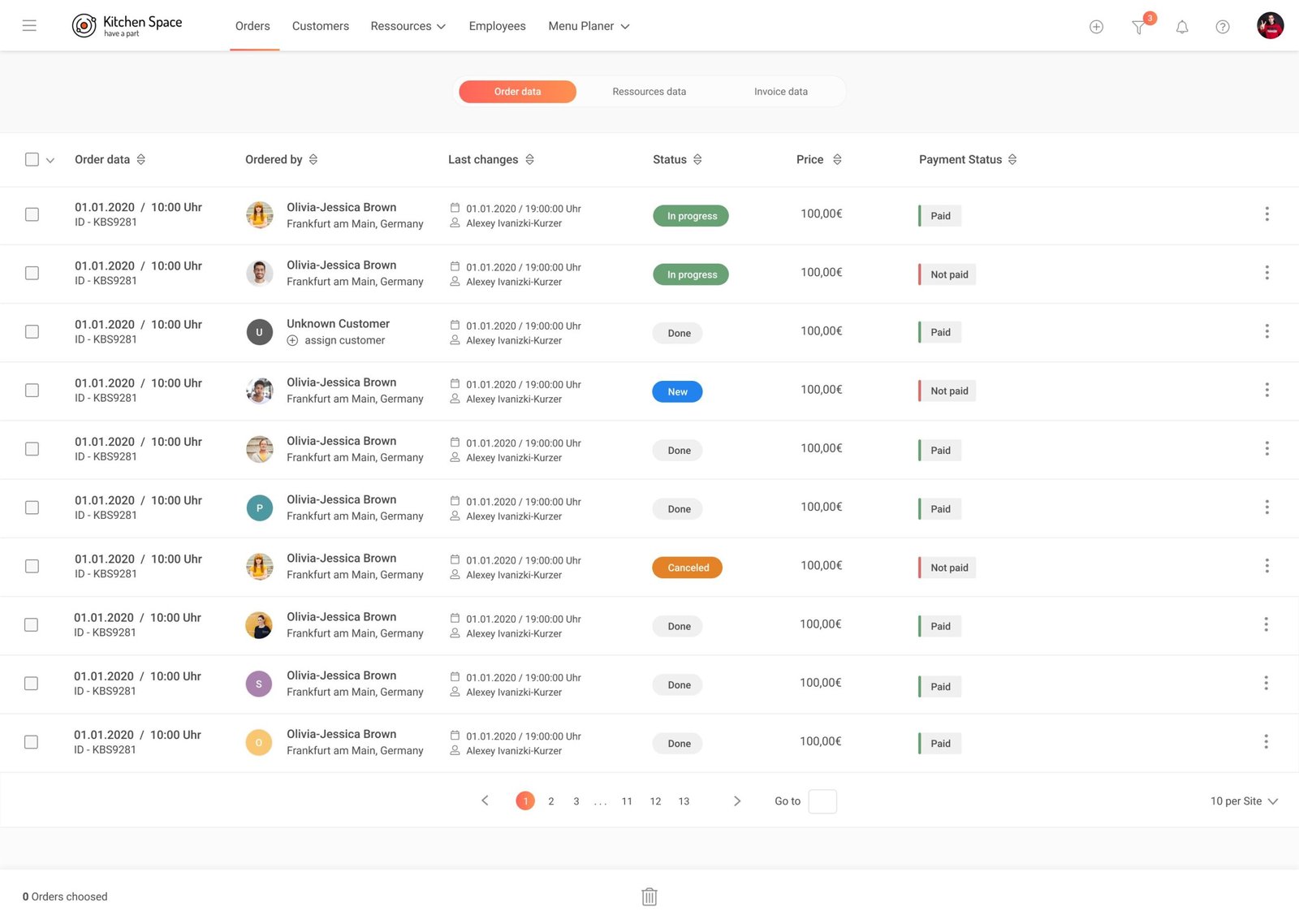Screen dimensions: 1299x924
Task: Open the 10 per Site dropdown
Action: tap(1243, 801)
